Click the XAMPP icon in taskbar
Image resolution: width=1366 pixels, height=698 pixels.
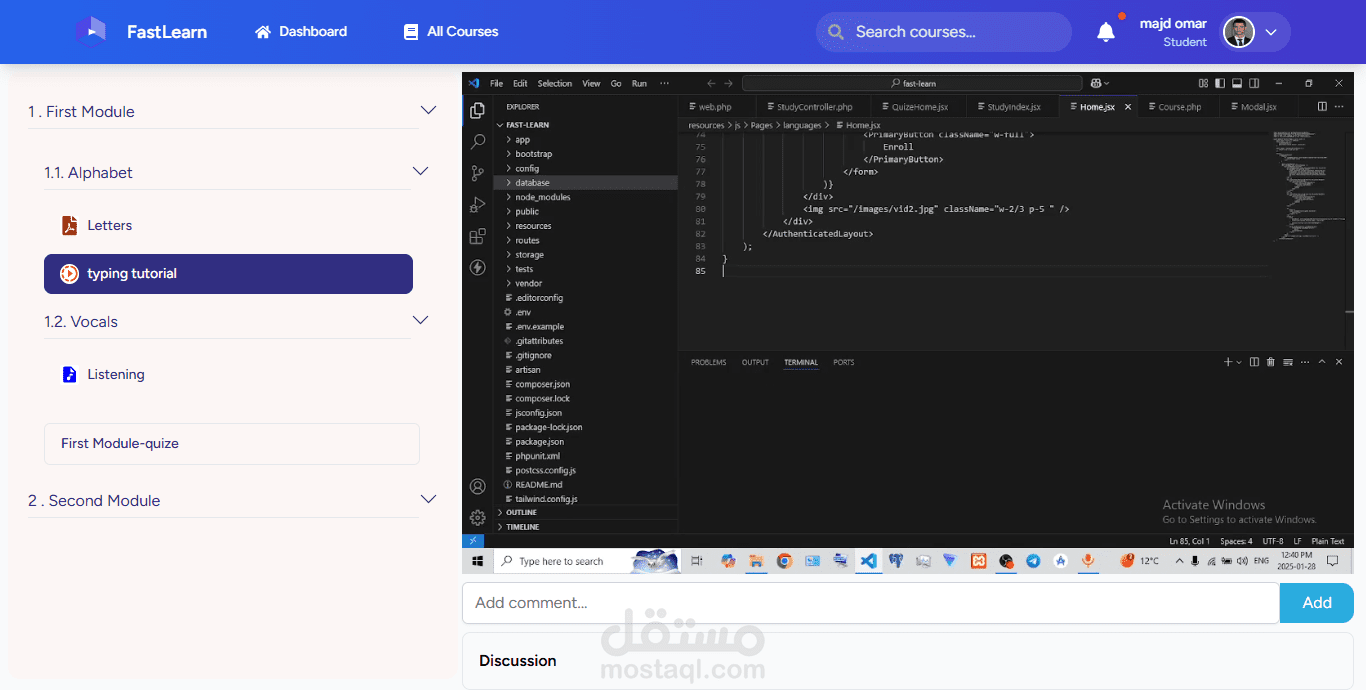(979, 561)
